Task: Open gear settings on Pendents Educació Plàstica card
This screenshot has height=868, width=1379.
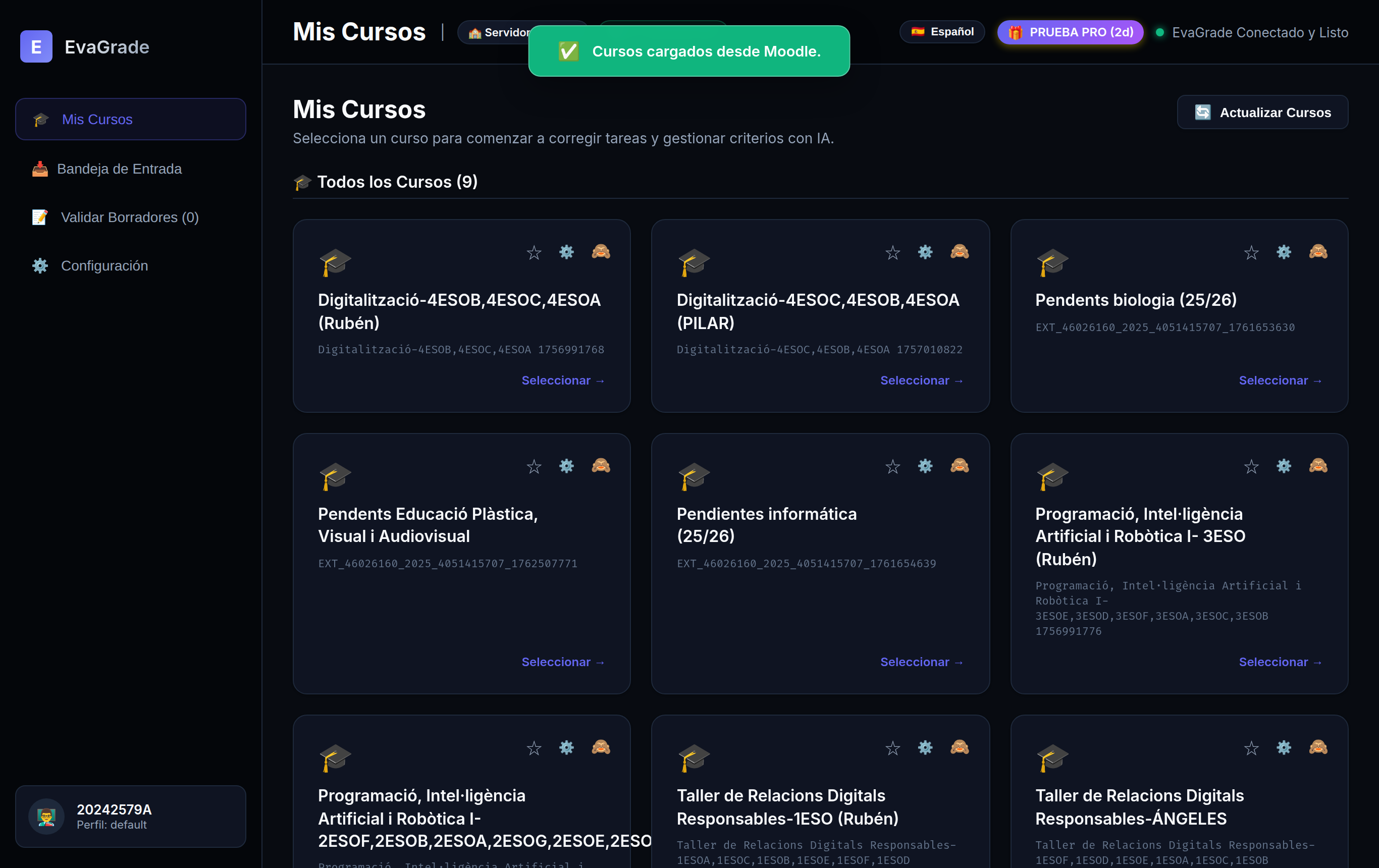Action: pos(566,466)
